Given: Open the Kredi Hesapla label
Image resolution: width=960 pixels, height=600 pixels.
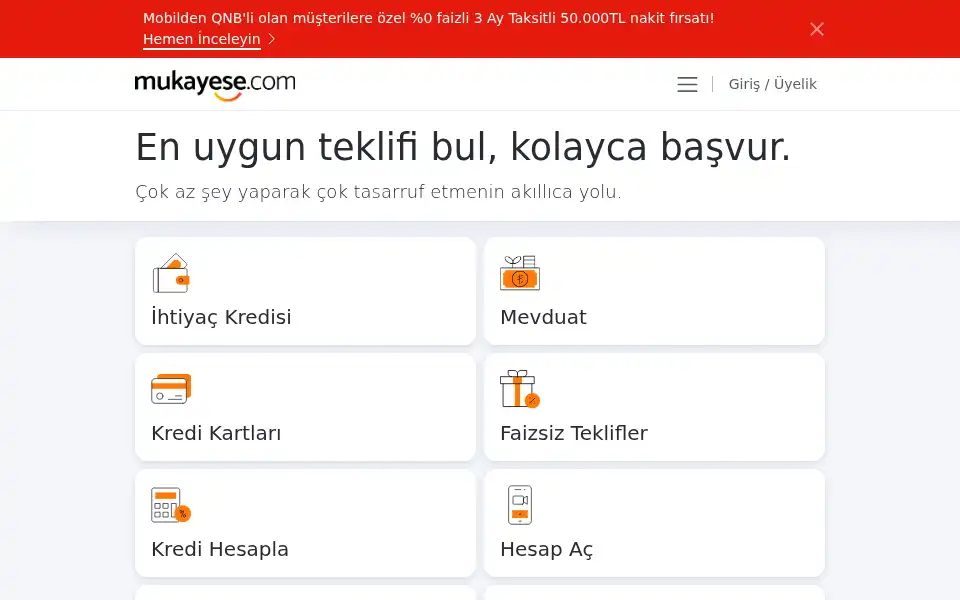Looking at the screenshot, I should (220, 549).
